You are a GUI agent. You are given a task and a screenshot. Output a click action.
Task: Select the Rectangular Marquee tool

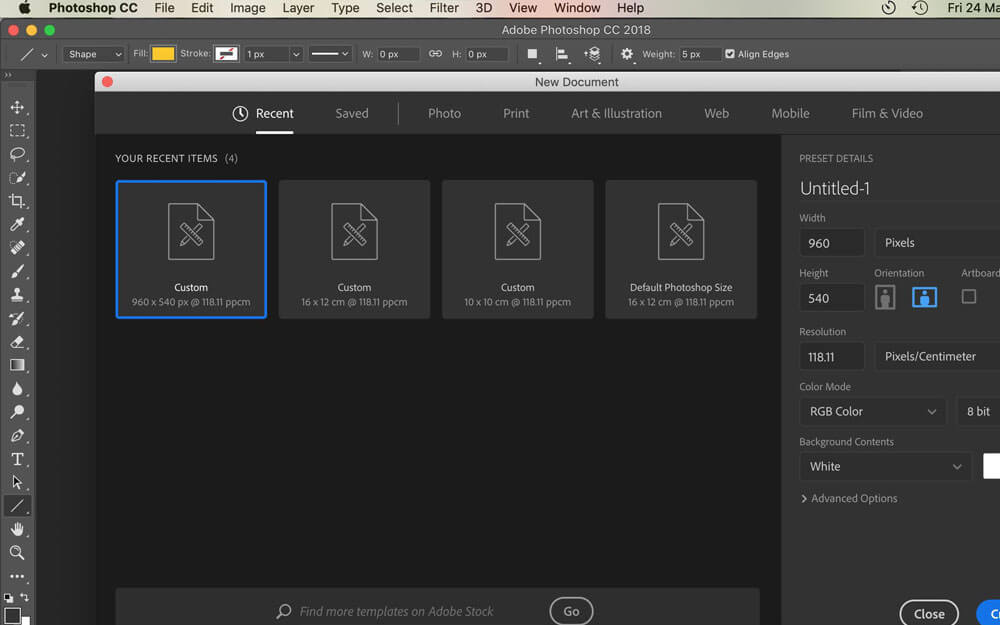[17, 131]
